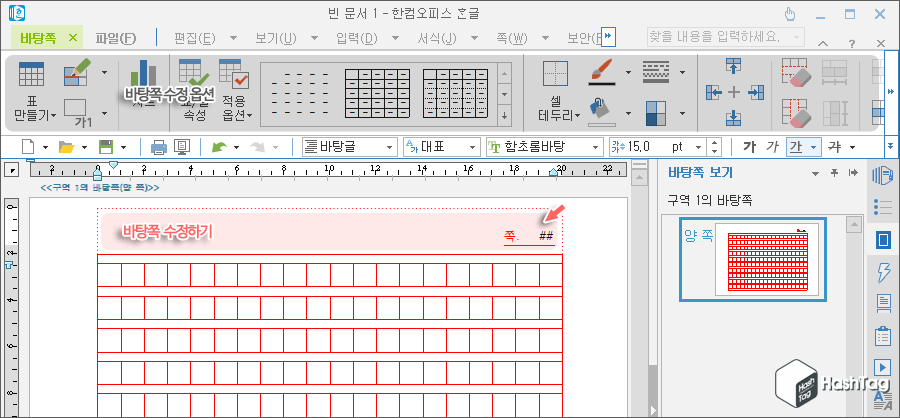
Task: Select the 양 쪽 master page thumbnail
Action: [x=753, y=260]
